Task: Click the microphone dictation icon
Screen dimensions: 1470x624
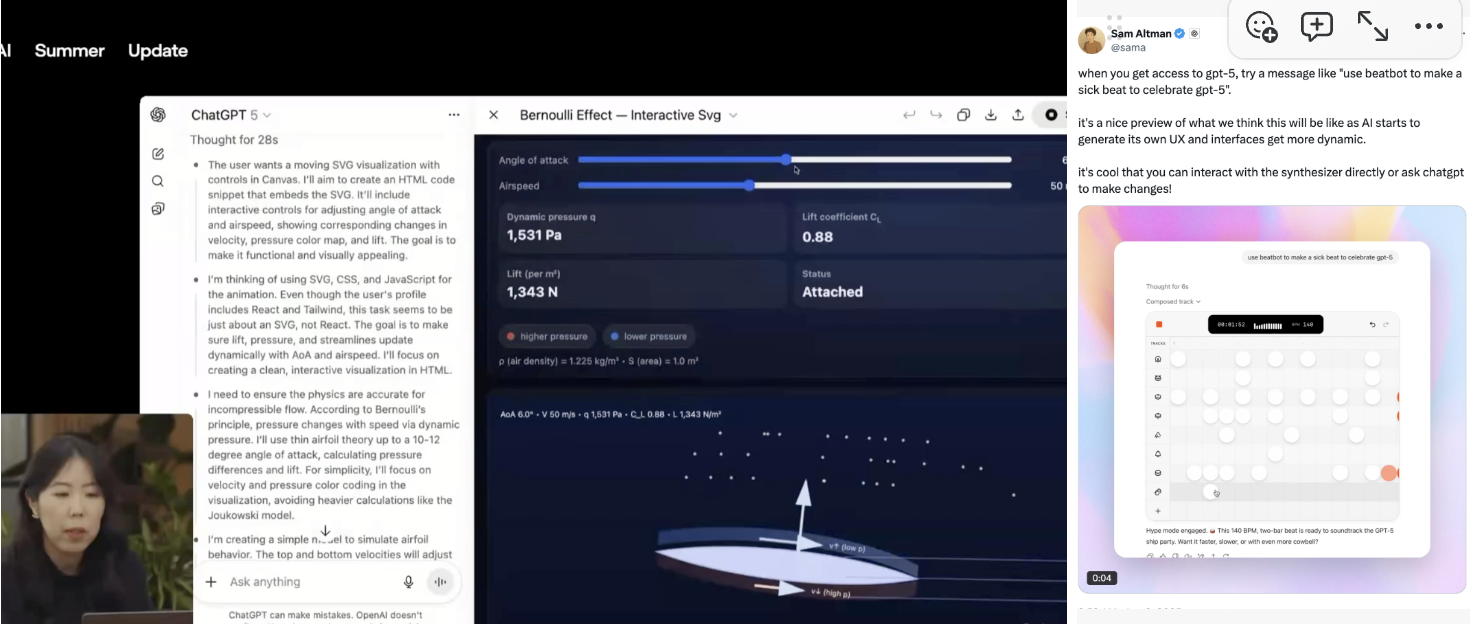Action: pos(408,582)
